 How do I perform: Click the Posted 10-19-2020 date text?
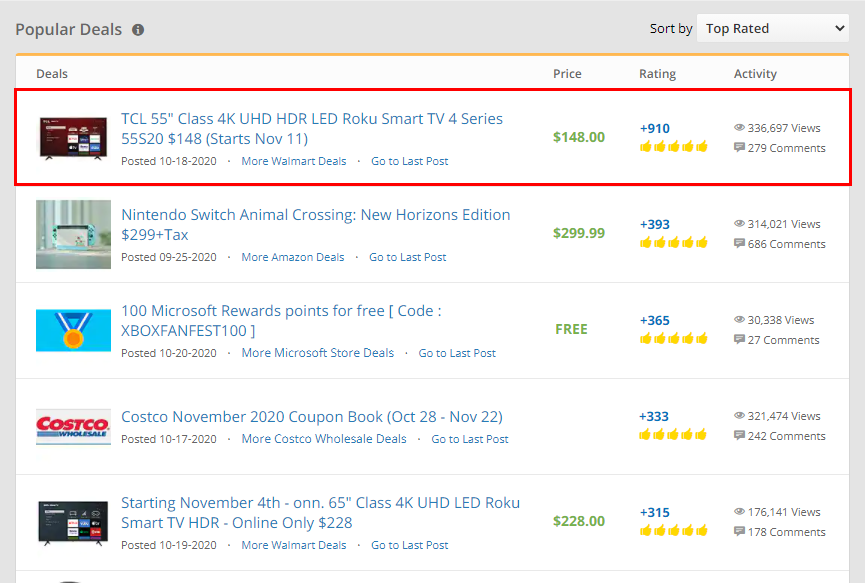(169, 545)
